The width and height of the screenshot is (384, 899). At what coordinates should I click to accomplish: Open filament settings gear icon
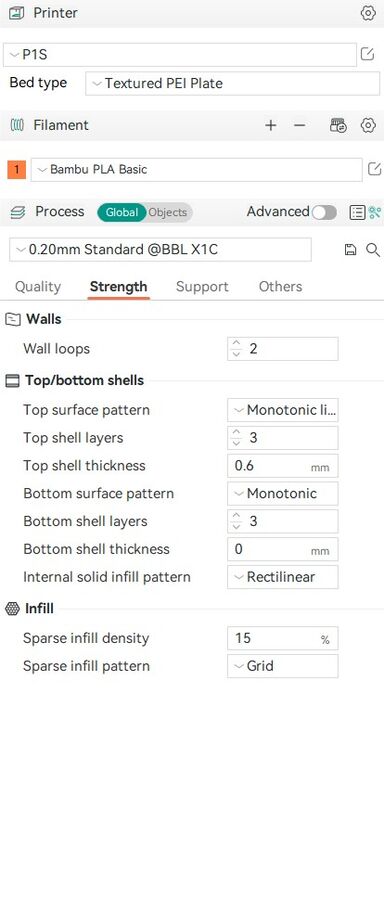pyautogui.click(x=368, y=126)
